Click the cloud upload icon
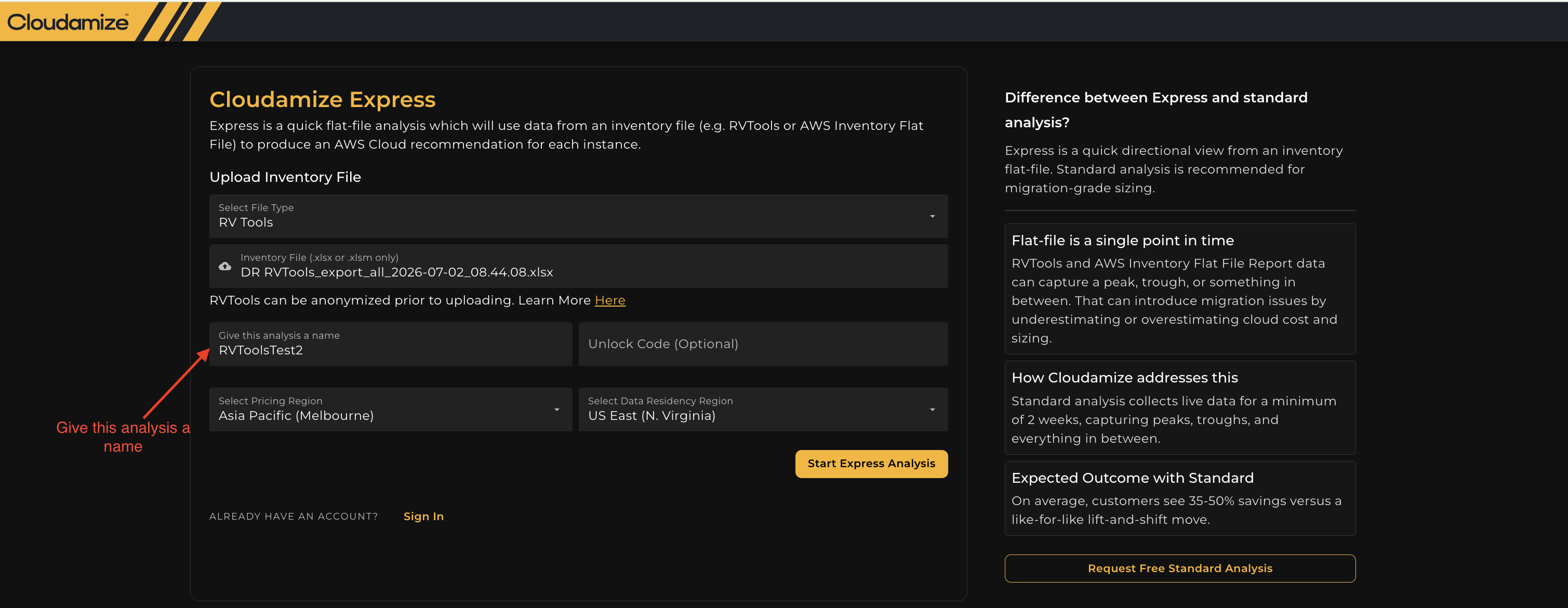This screenshot has height=608, width=1568. click(225, 266)
